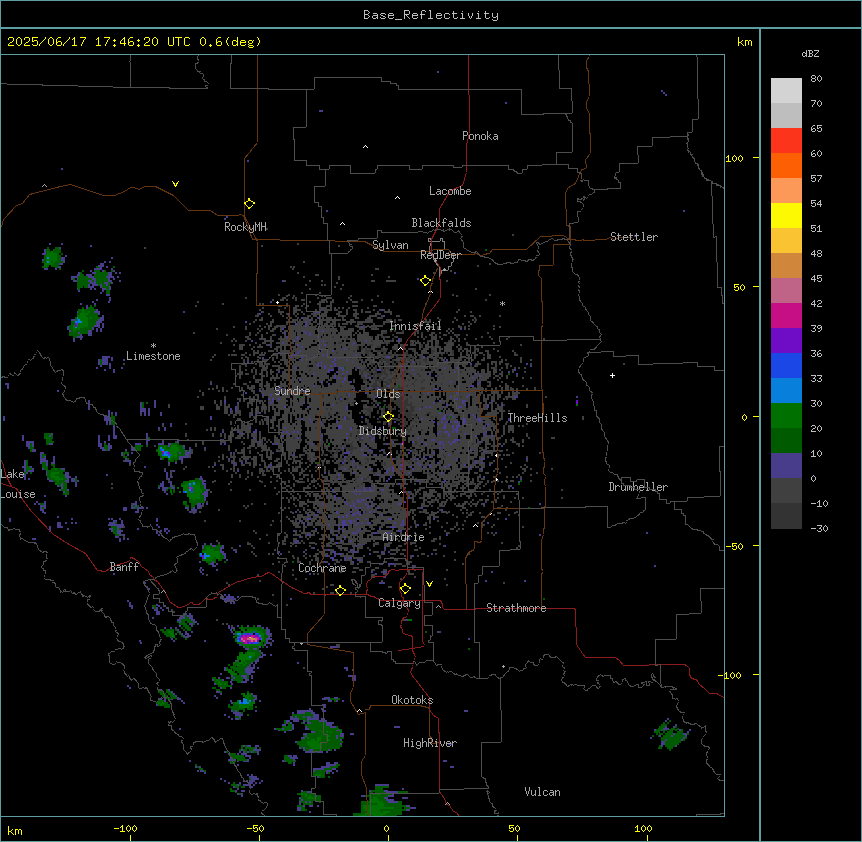Click the 54 dBZ yellow legend swatch
The image size is (862, 842).
786,215
